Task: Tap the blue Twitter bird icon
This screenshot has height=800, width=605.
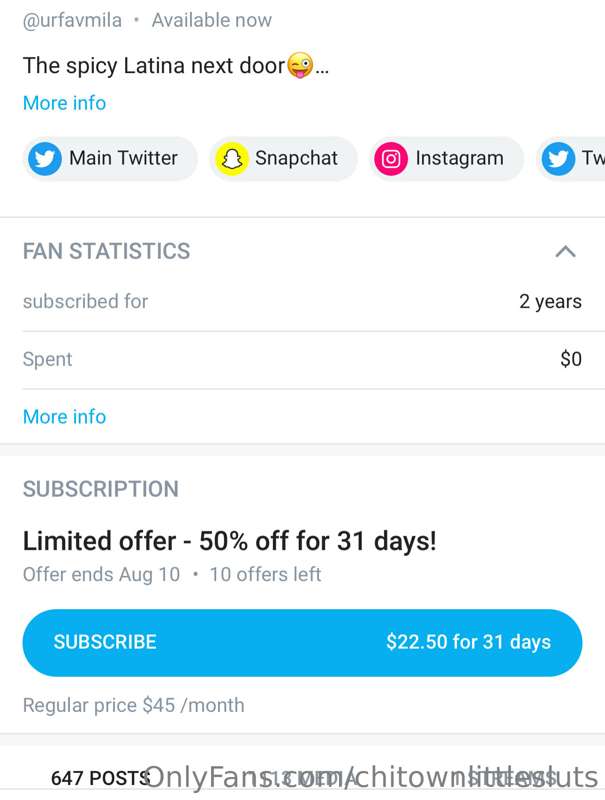Action: (x=45, y=159)
